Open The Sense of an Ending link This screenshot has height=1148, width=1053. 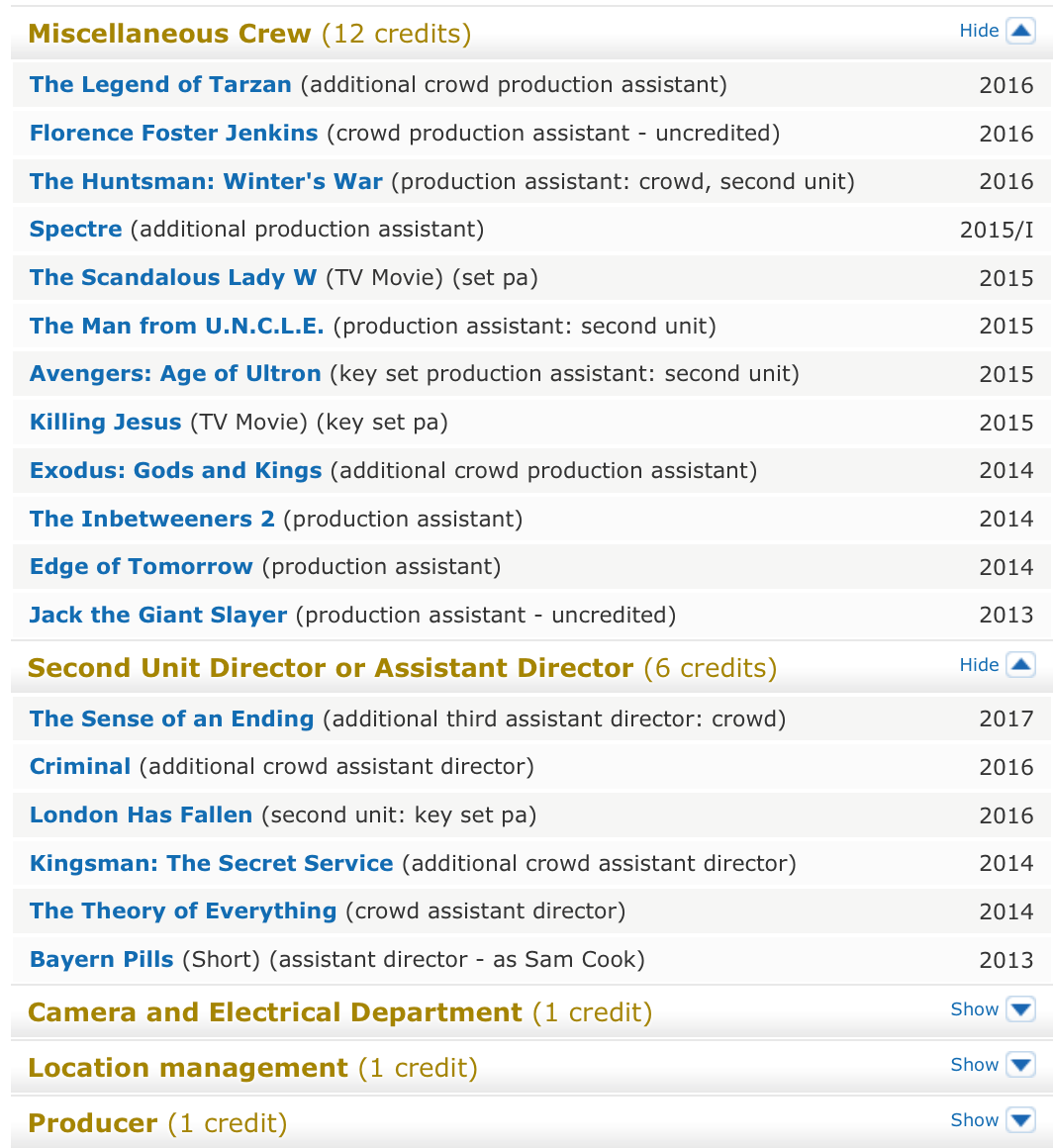coord(171,718)
